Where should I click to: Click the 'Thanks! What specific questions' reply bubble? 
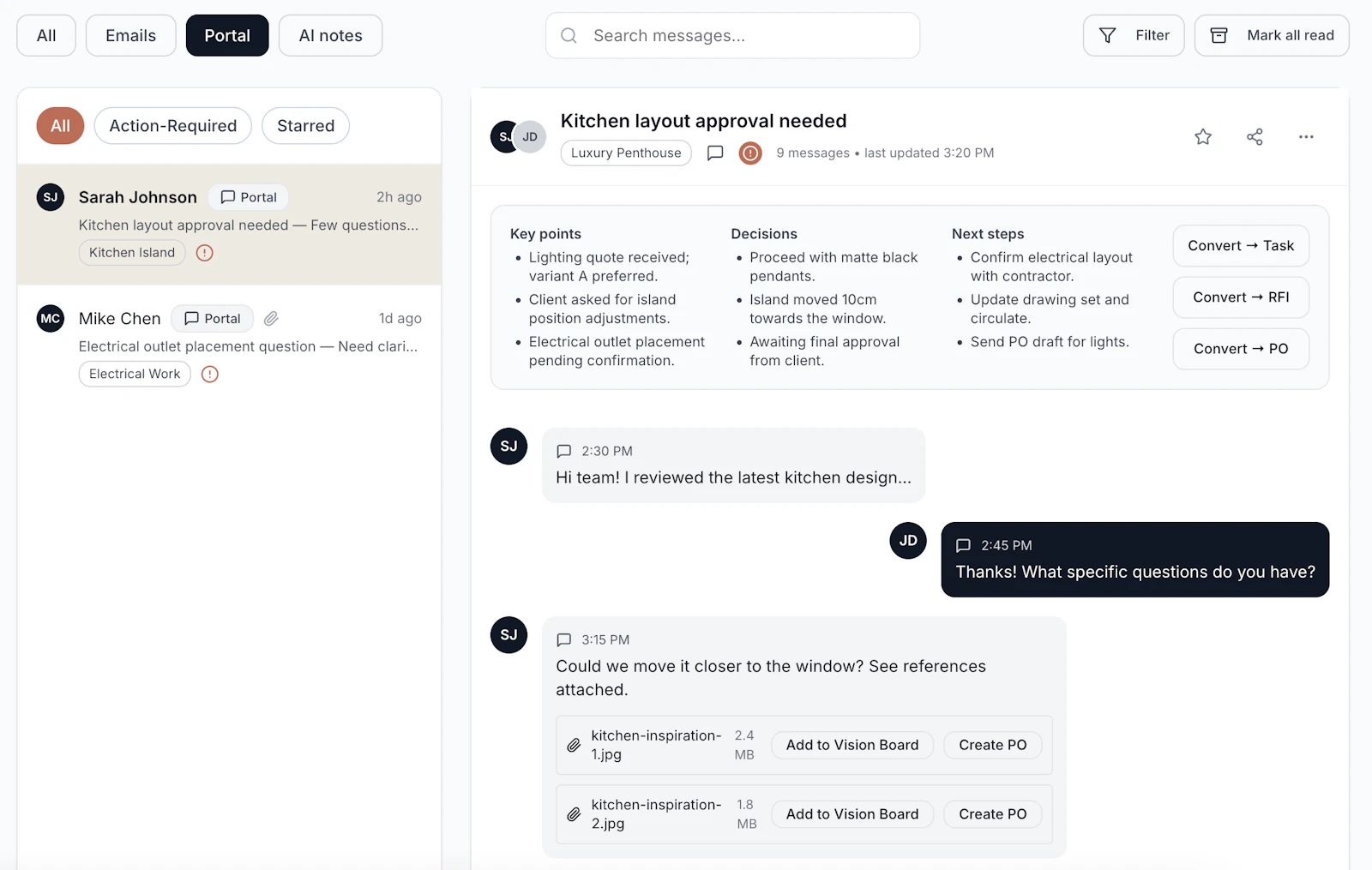[x=1135, y=560]
